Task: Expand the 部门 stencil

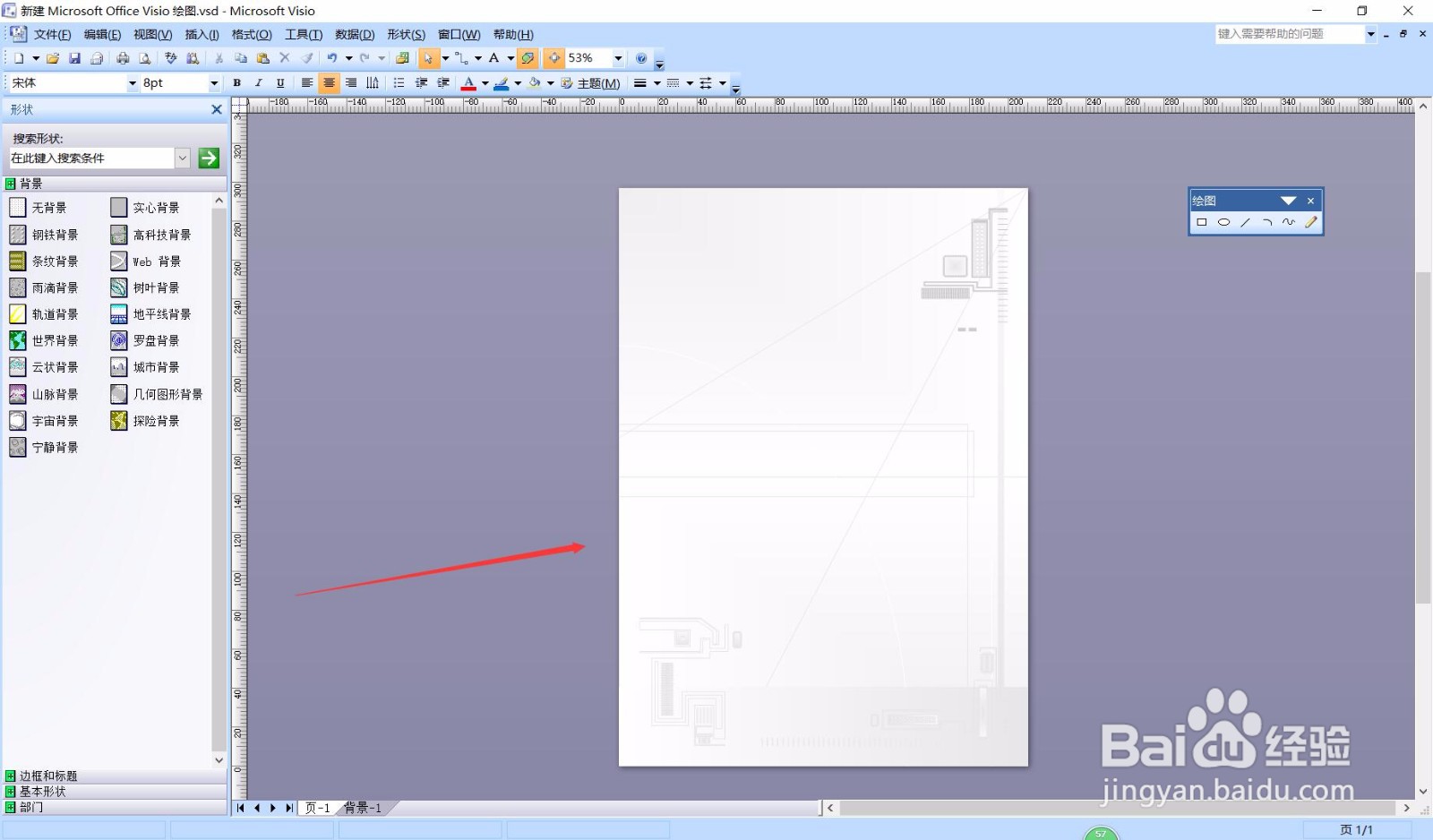Action: pos(115,807)
